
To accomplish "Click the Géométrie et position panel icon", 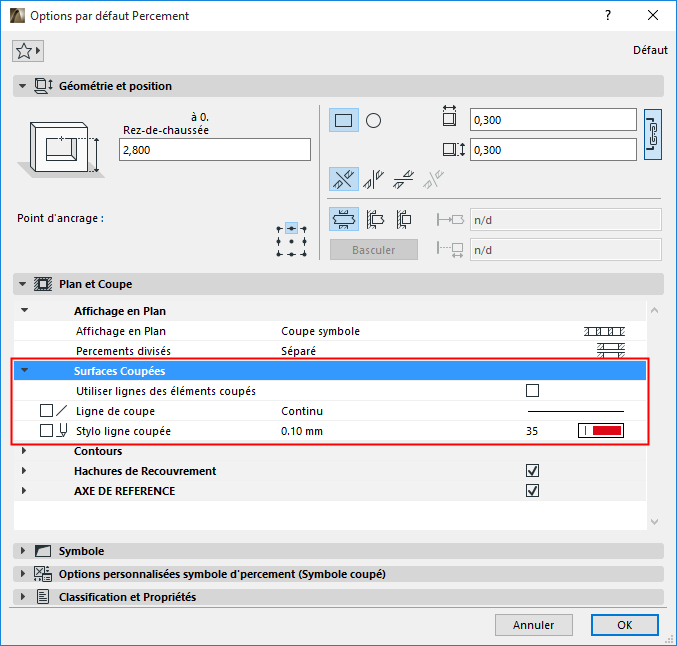I will click(43, 86).
